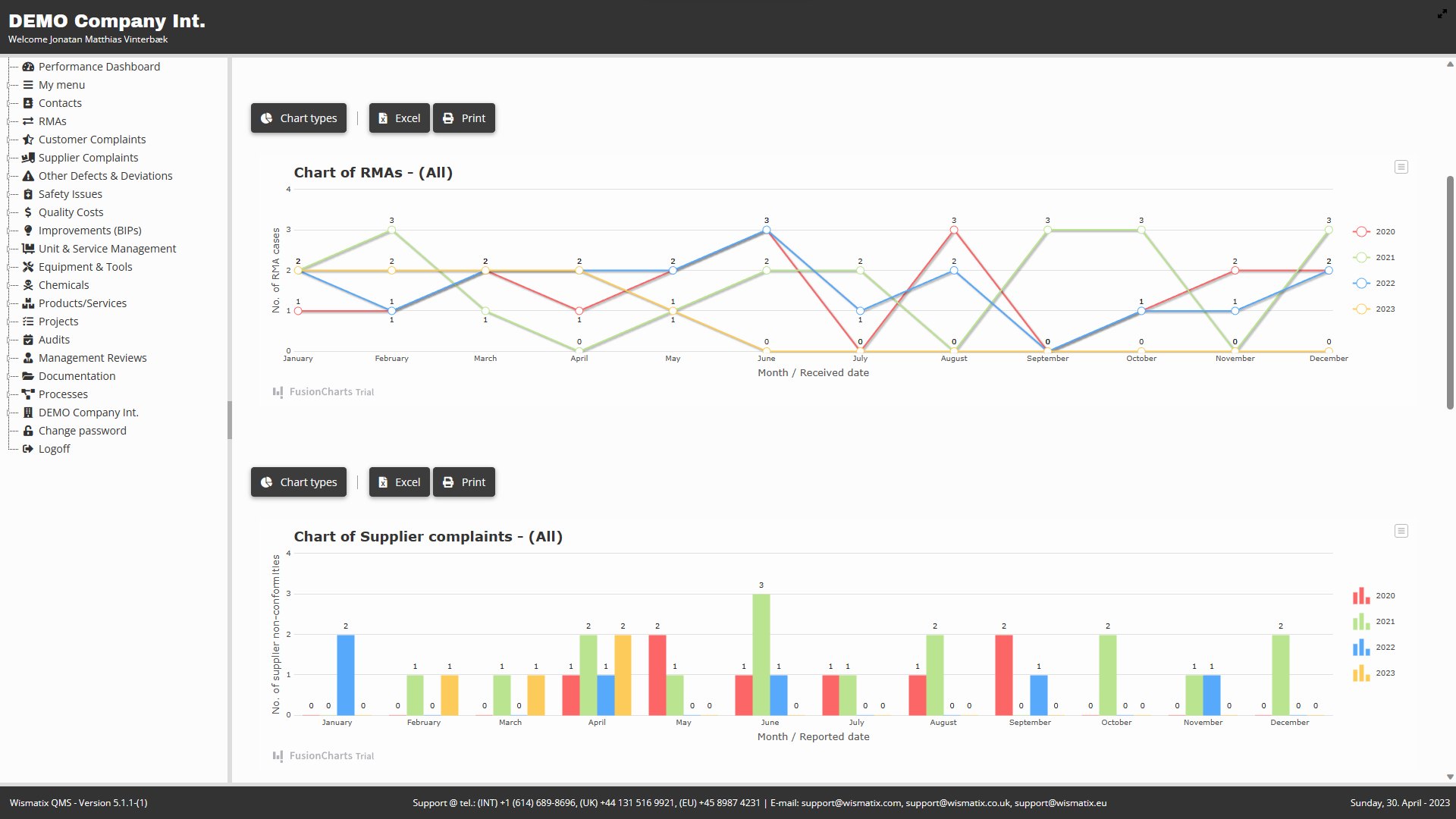The height and width of the screenshot is (819, 1456).
Task: Click the Quality Costs icon
Action: (x=27, y=212)
